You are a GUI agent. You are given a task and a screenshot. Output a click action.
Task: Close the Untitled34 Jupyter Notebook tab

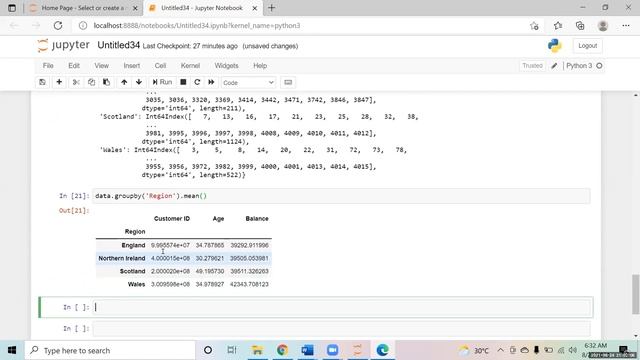pyautogui.click(x=254, y=8)
